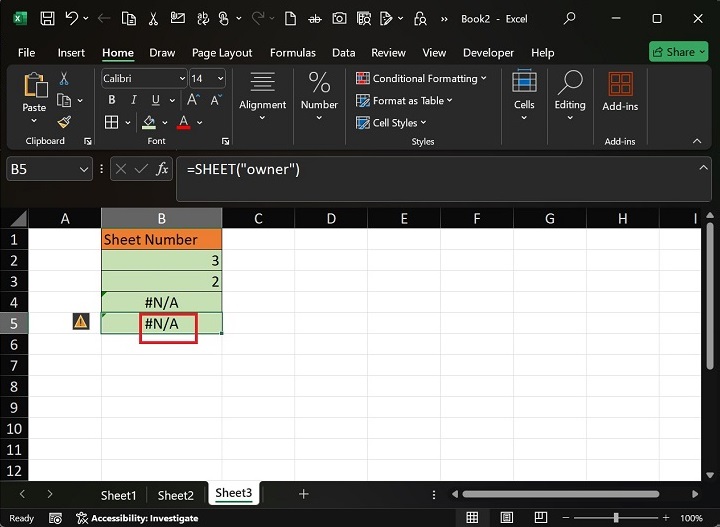Open the title bar Search magnifier
720x527 pixels.
[x=570, y=18]
